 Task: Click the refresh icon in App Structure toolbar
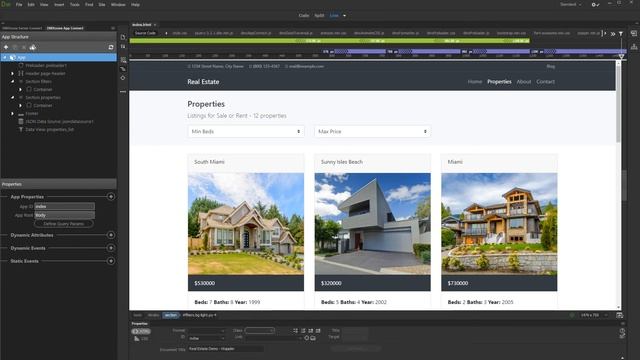[111, 47]
